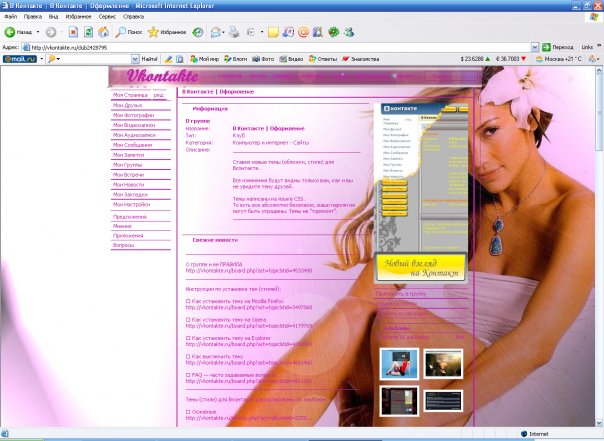Open the Правка menu

(x=33, y=17)
